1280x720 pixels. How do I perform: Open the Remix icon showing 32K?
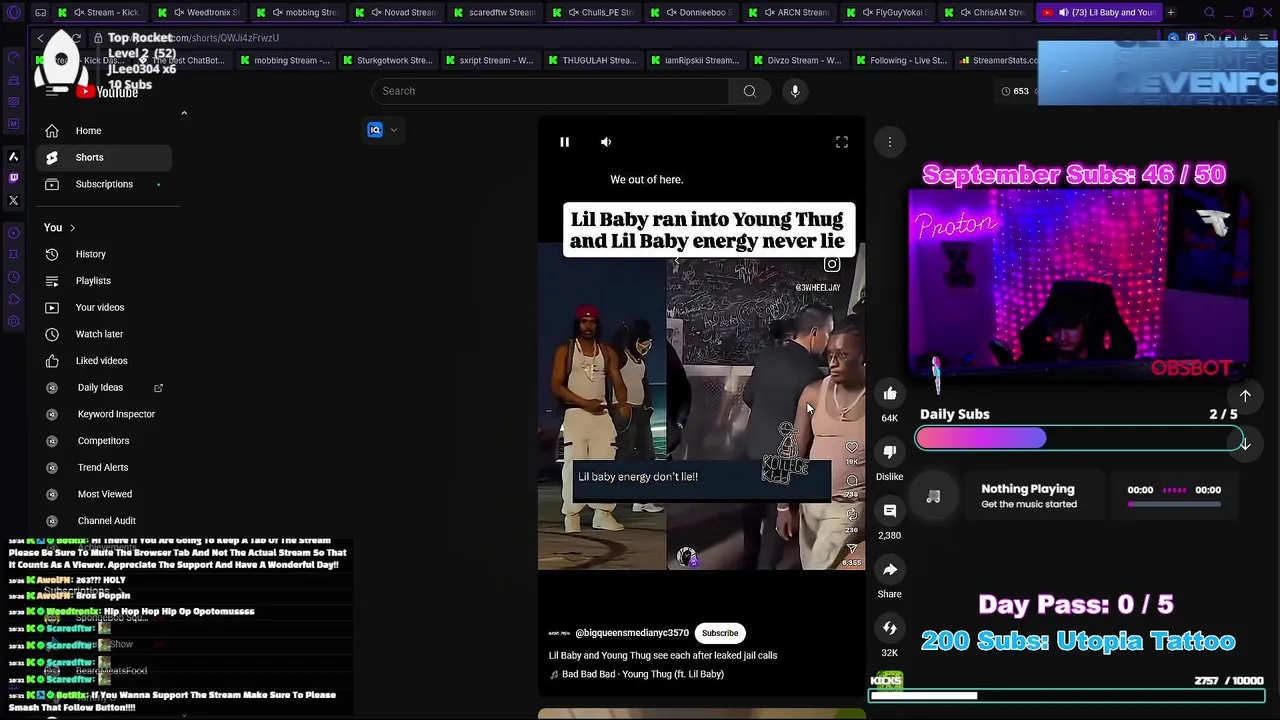click(x=890, y=628)
